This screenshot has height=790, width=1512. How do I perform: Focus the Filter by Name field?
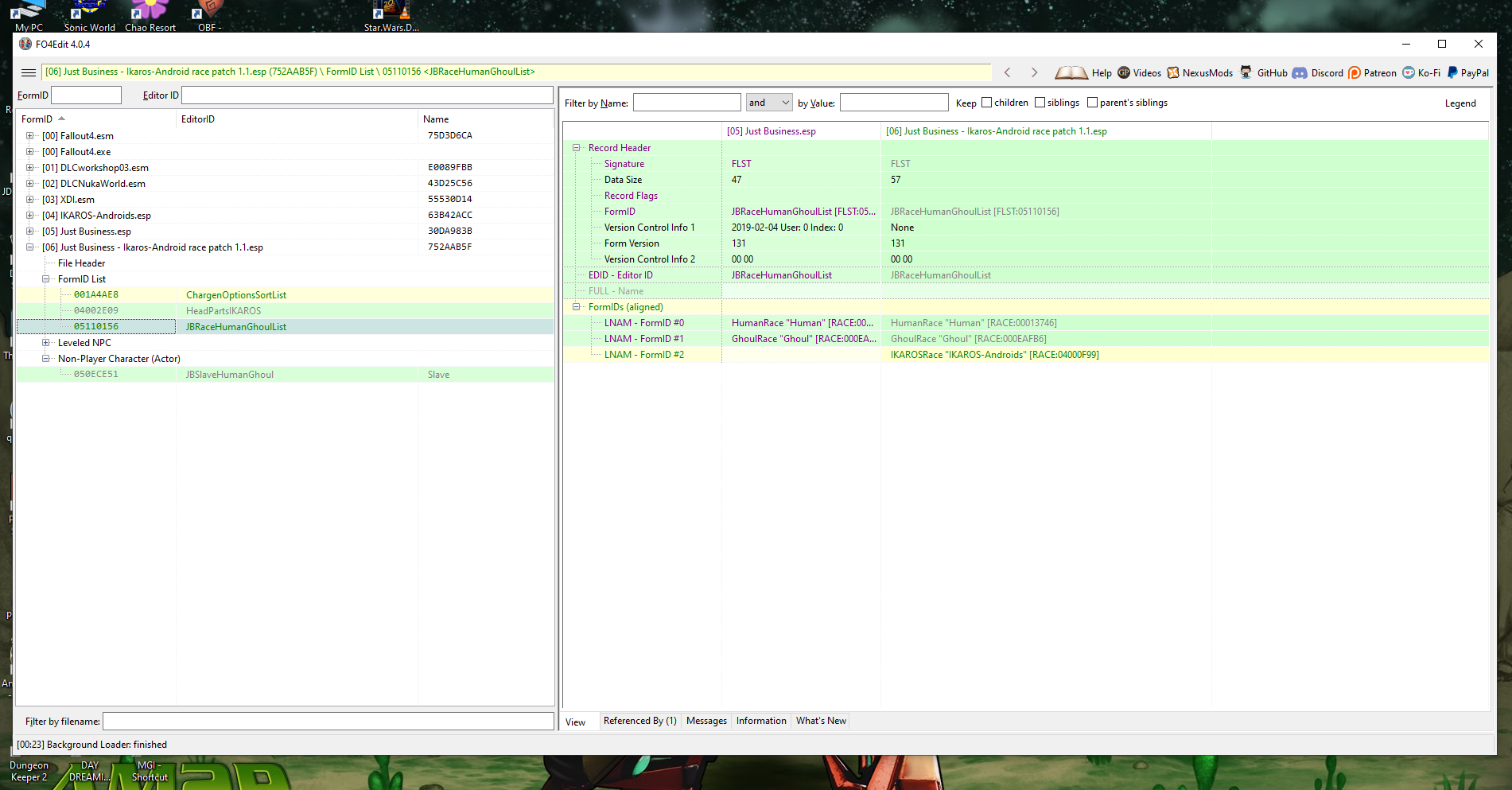coord(687,103)
